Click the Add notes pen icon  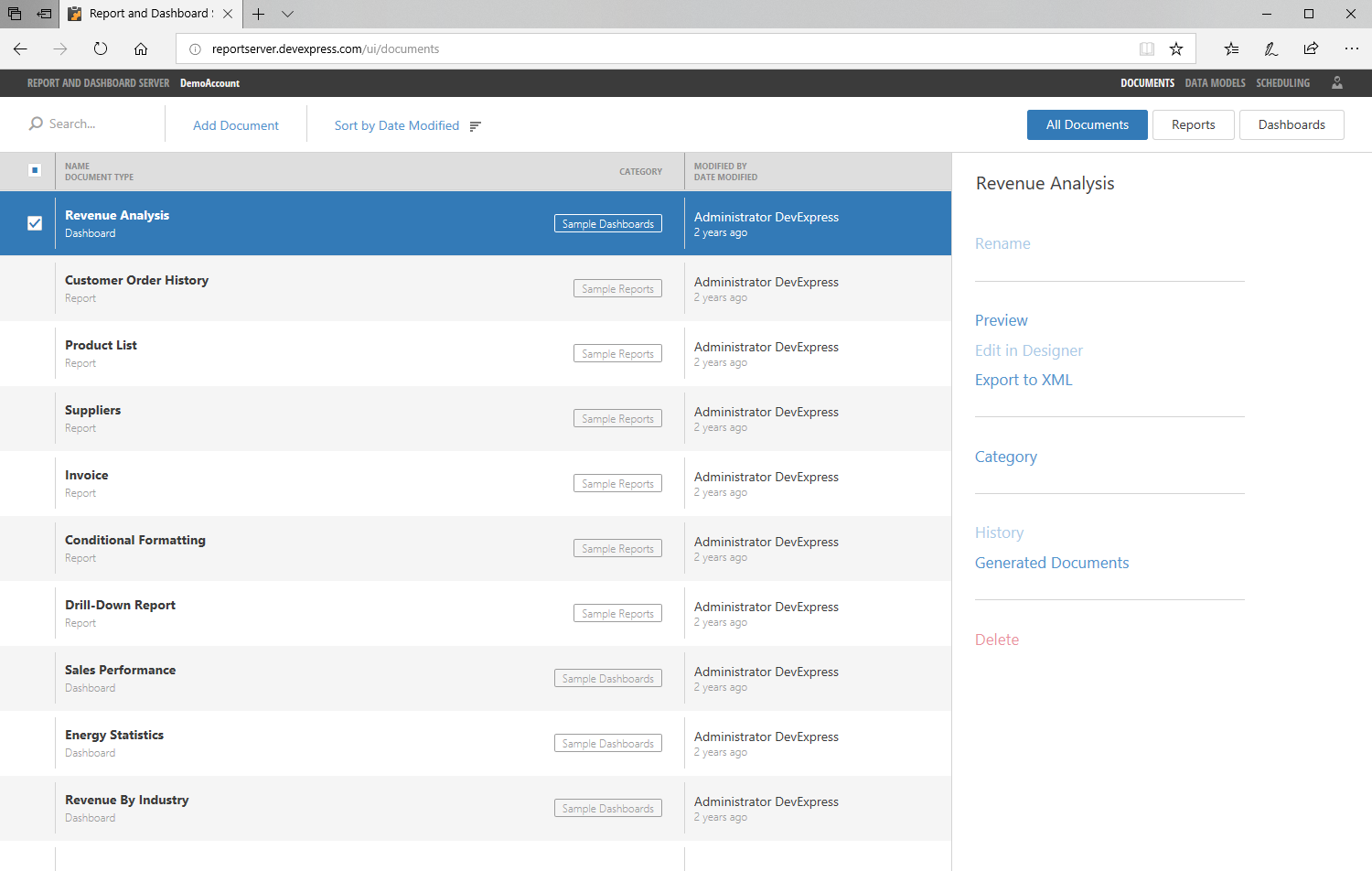[1270, 48]
